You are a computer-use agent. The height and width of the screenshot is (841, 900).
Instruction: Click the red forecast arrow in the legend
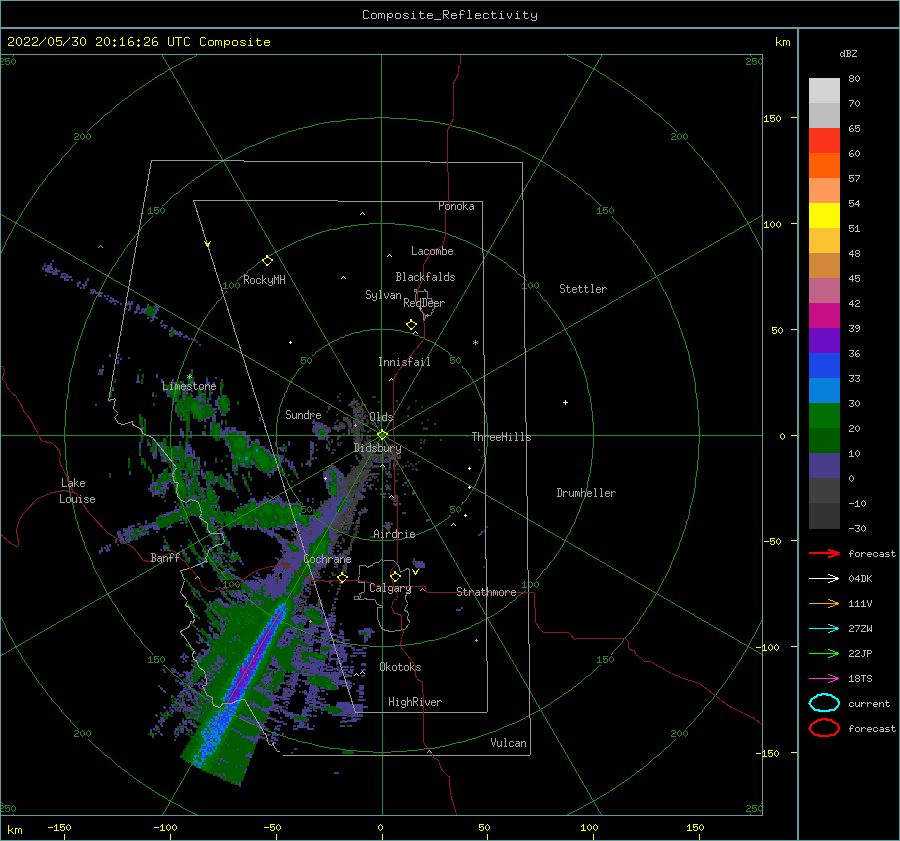(824, 553)
